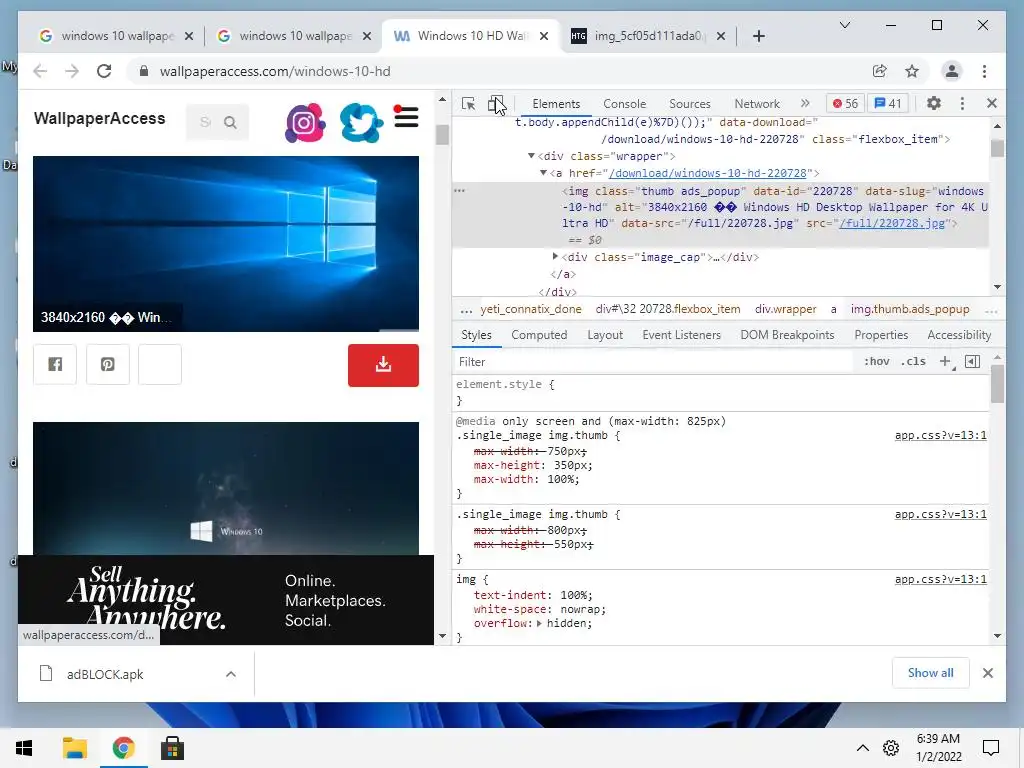1024x768 pixels.
Task: Open the Chrome profile avatar
Action: (952, 71)
